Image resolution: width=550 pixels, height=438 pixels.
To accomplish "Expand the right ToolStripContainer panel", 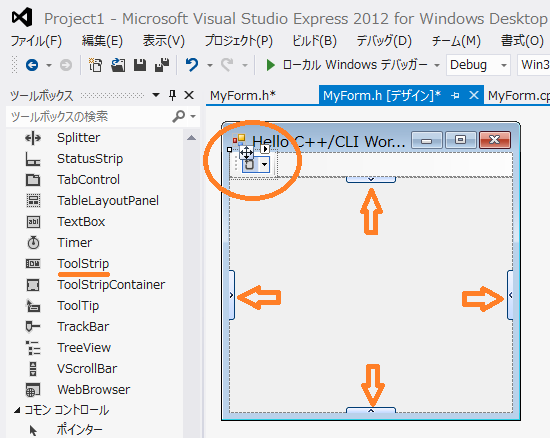I will coord(510,295).
